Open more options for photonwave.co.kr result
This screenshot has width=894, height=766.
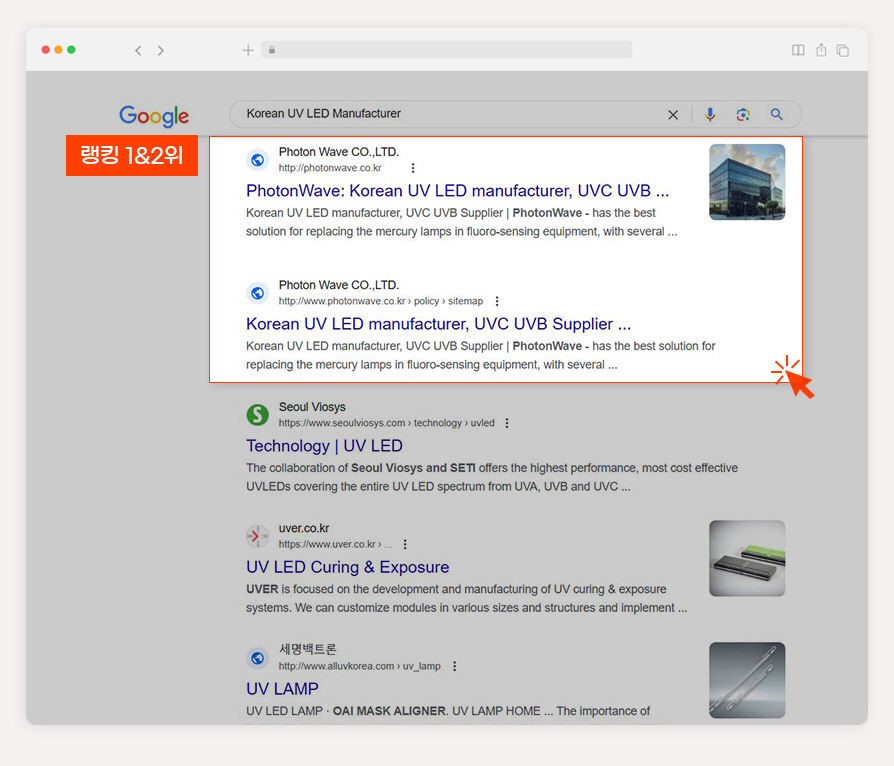[x=413, y=168]
